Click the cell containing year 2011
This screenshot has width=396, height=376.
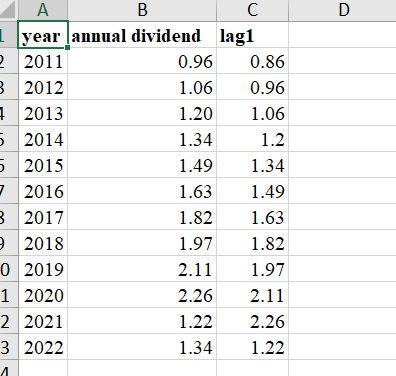click(43, 61)
